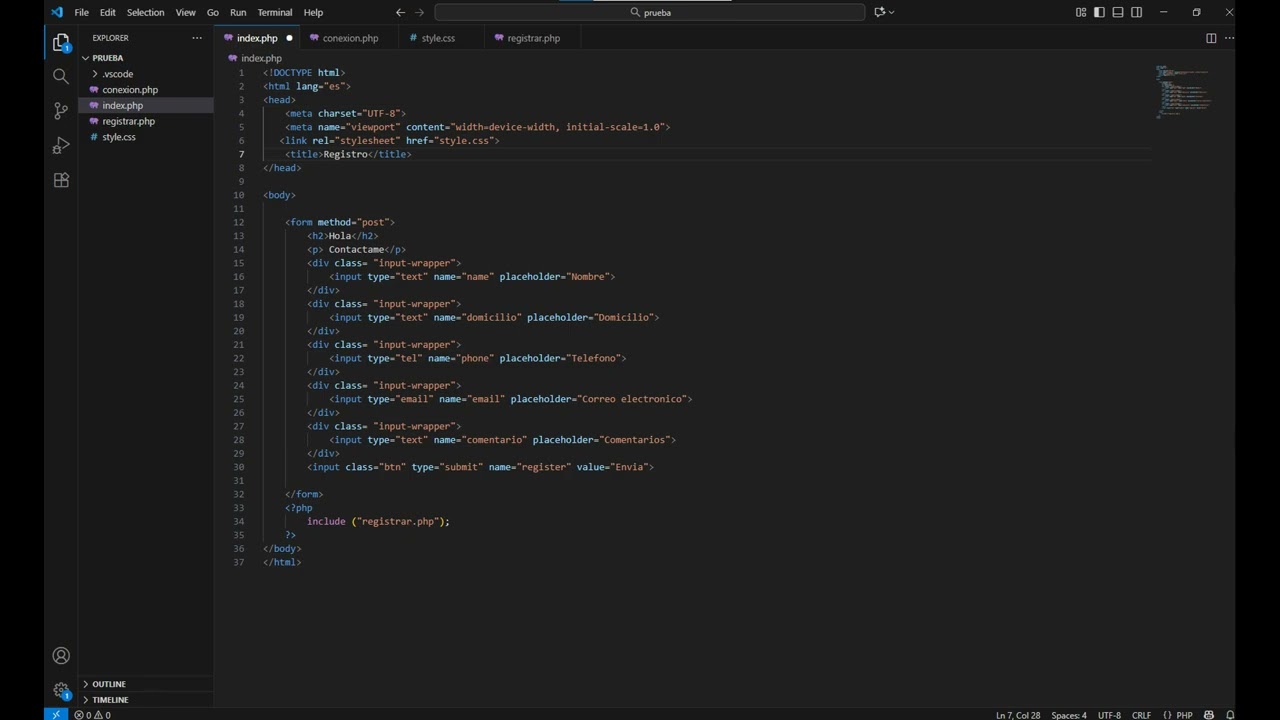The width and height of the screenshot is (1280, 720).
Task: Open the Edit menu
Action: coord(108,12)
